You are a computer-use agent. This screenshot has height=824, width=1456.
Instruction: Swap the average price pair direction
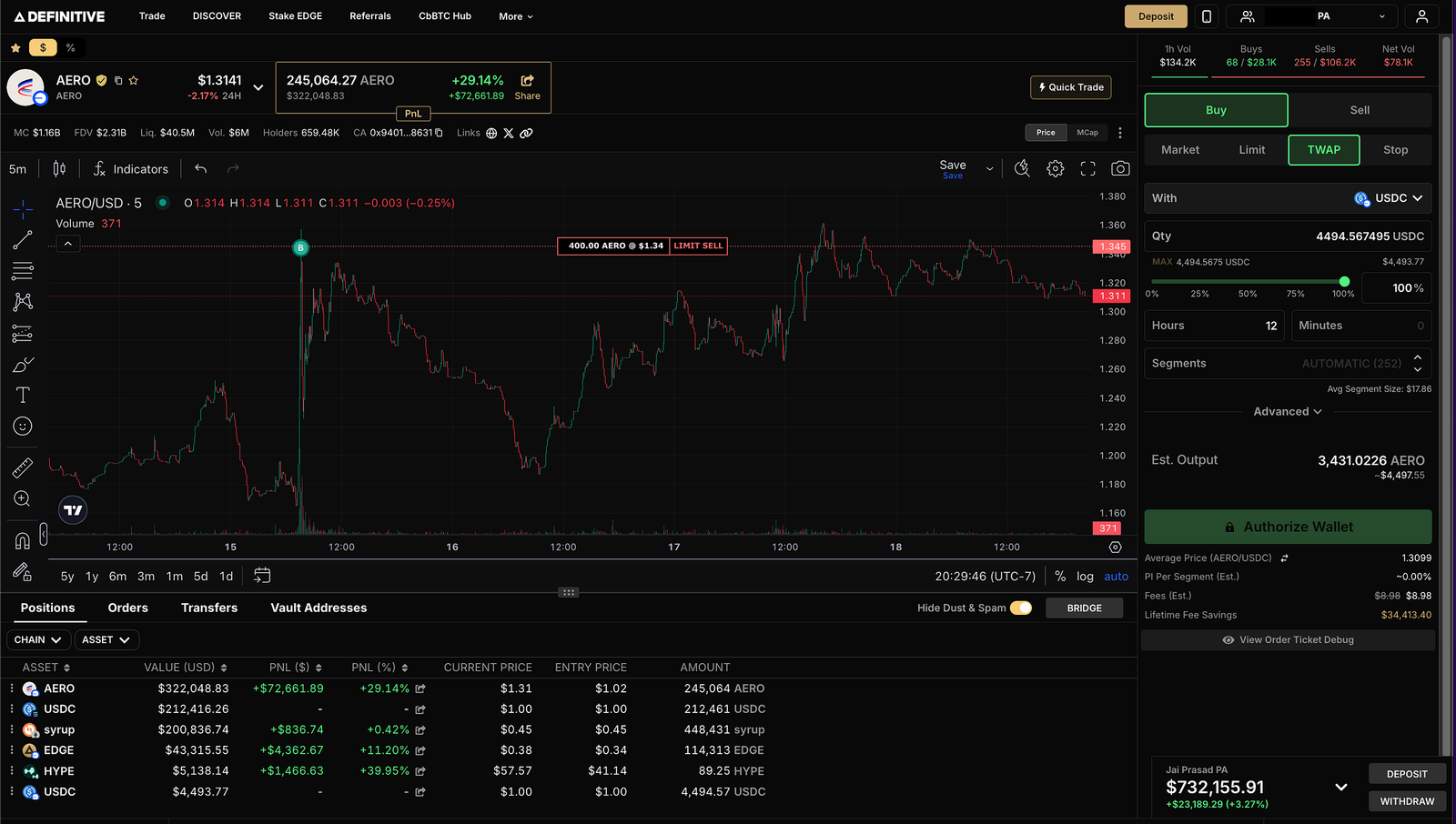pyautogui.click(x=1285, y=558)
